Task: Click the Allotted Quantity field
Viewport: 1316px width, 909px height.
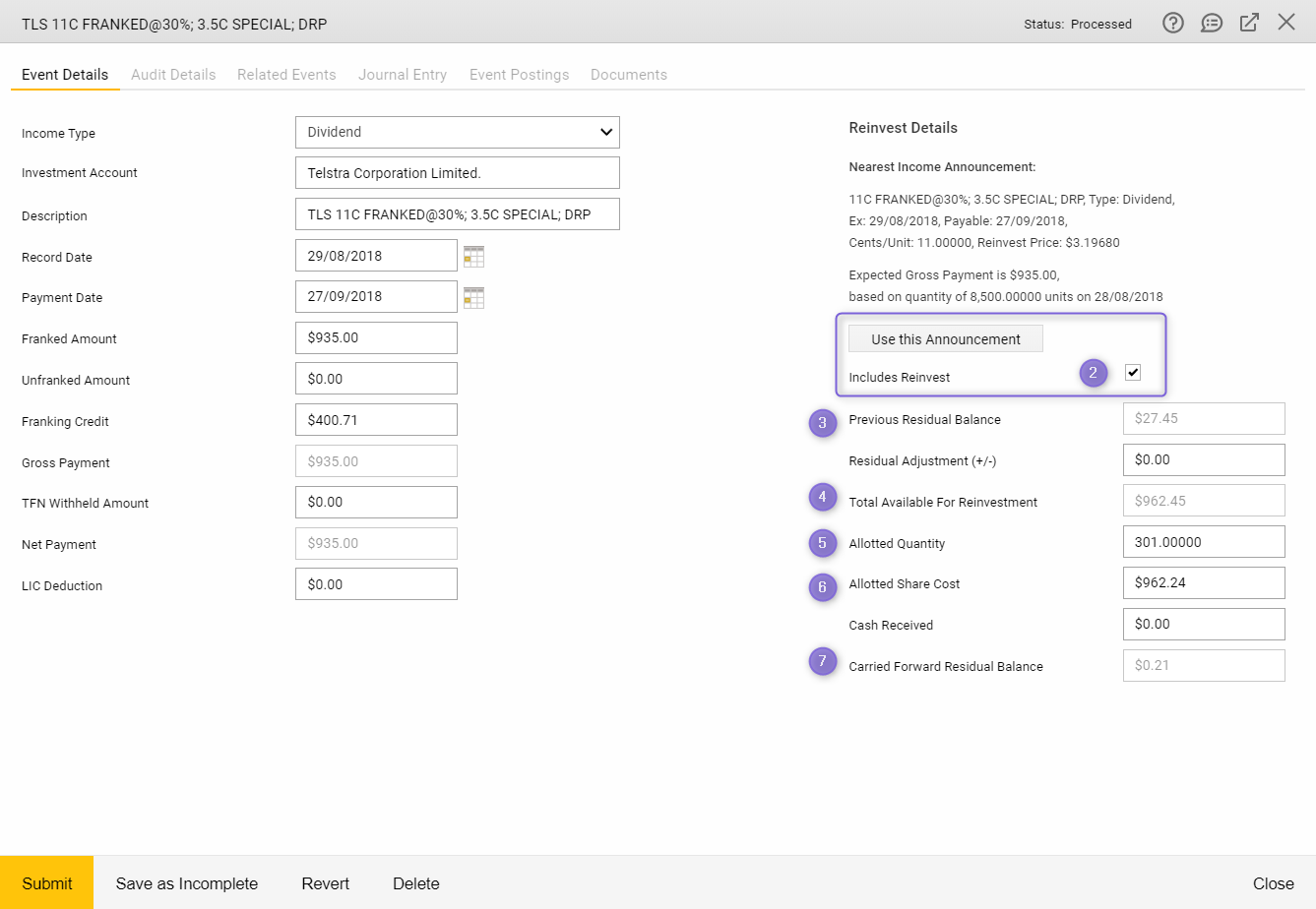Action: pos(1204,542)
